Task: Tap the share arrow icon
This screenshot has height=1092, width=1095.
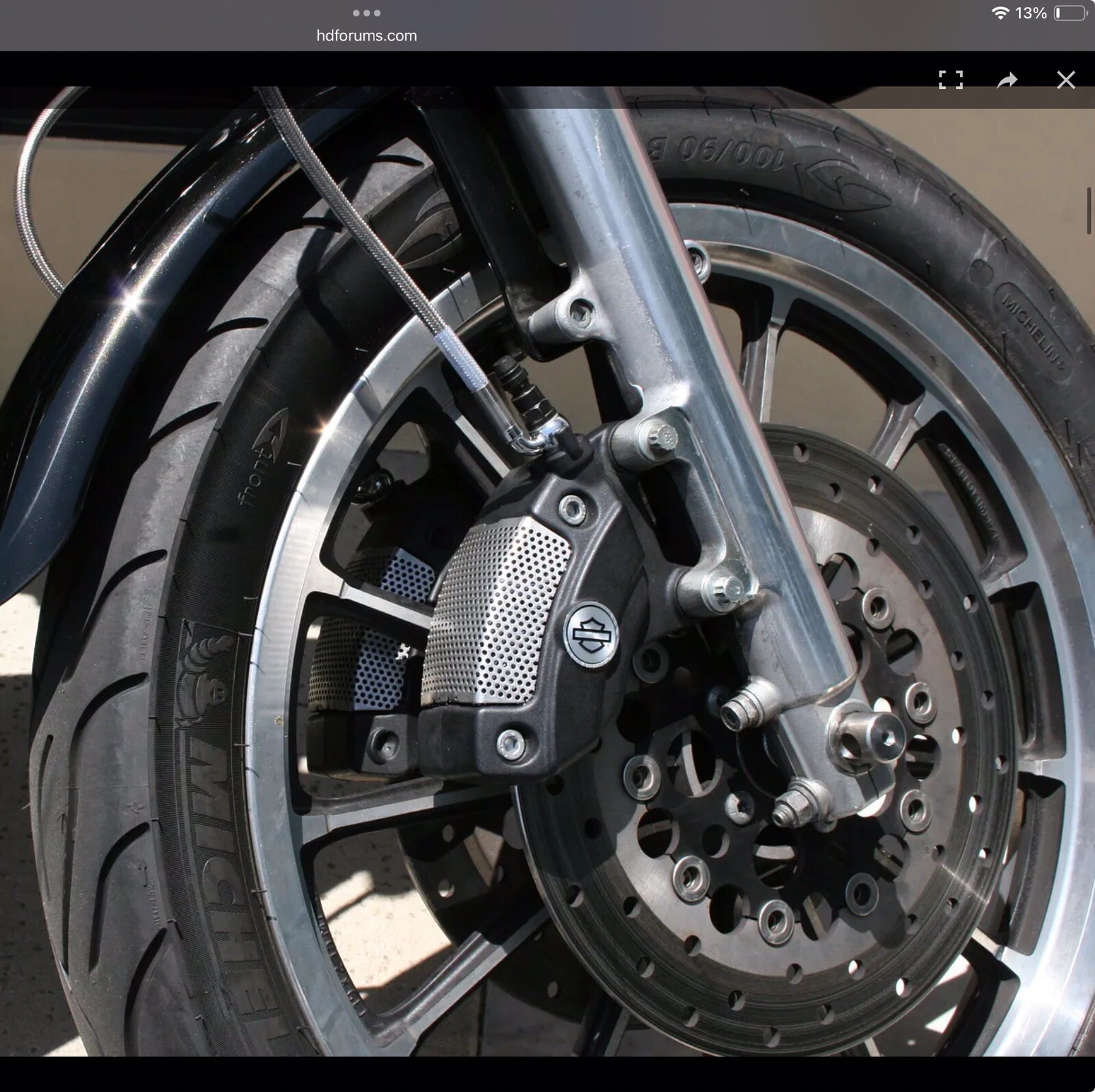Action: click(x=1007, y=81)
